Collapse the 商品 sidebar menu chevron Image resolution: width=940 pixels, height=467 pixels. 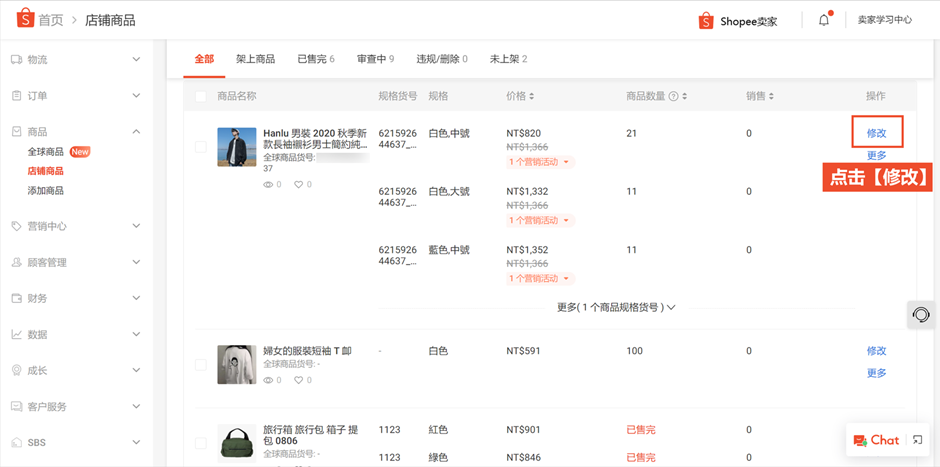136,131
